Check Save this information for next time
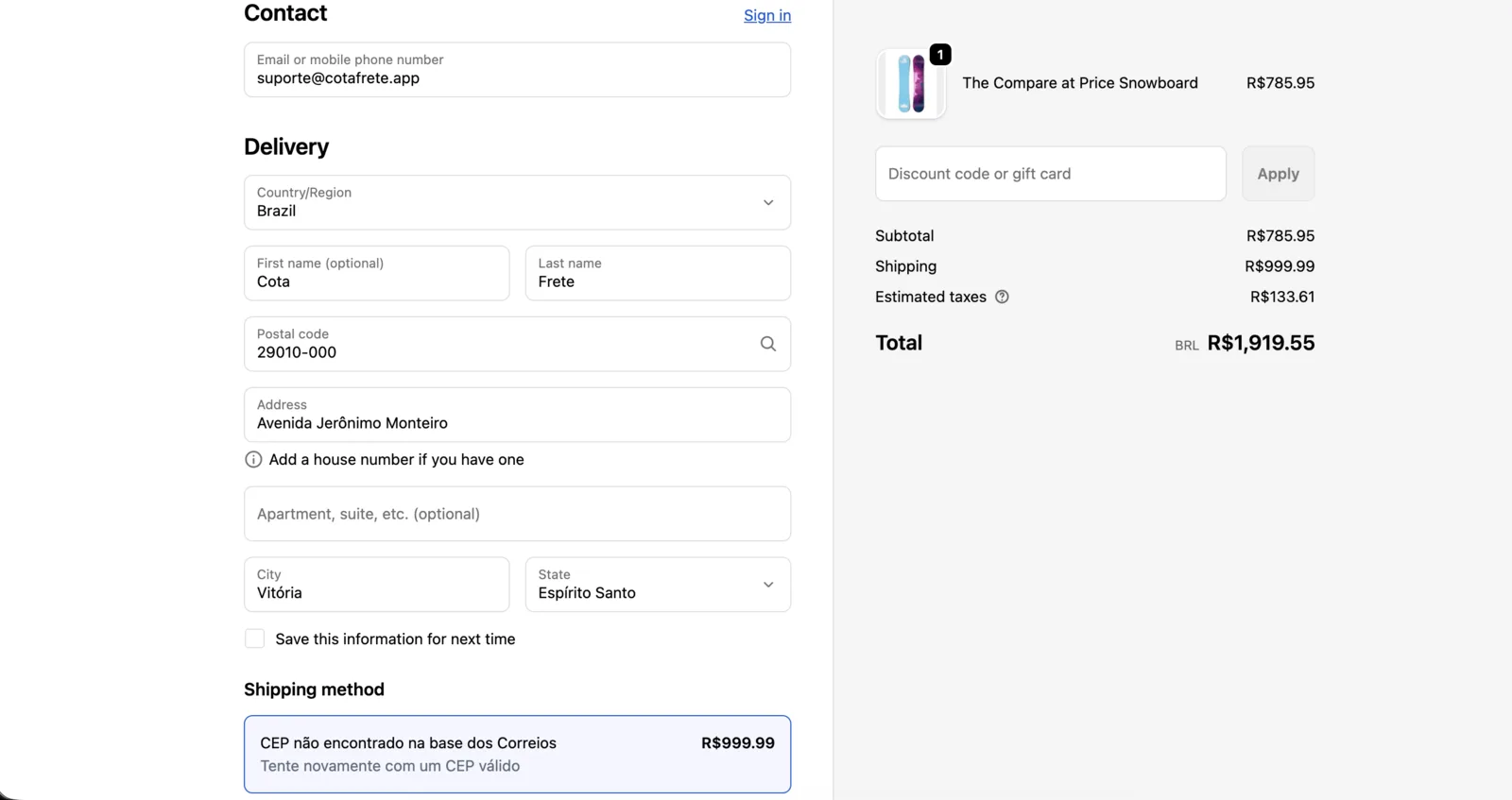 255,639
